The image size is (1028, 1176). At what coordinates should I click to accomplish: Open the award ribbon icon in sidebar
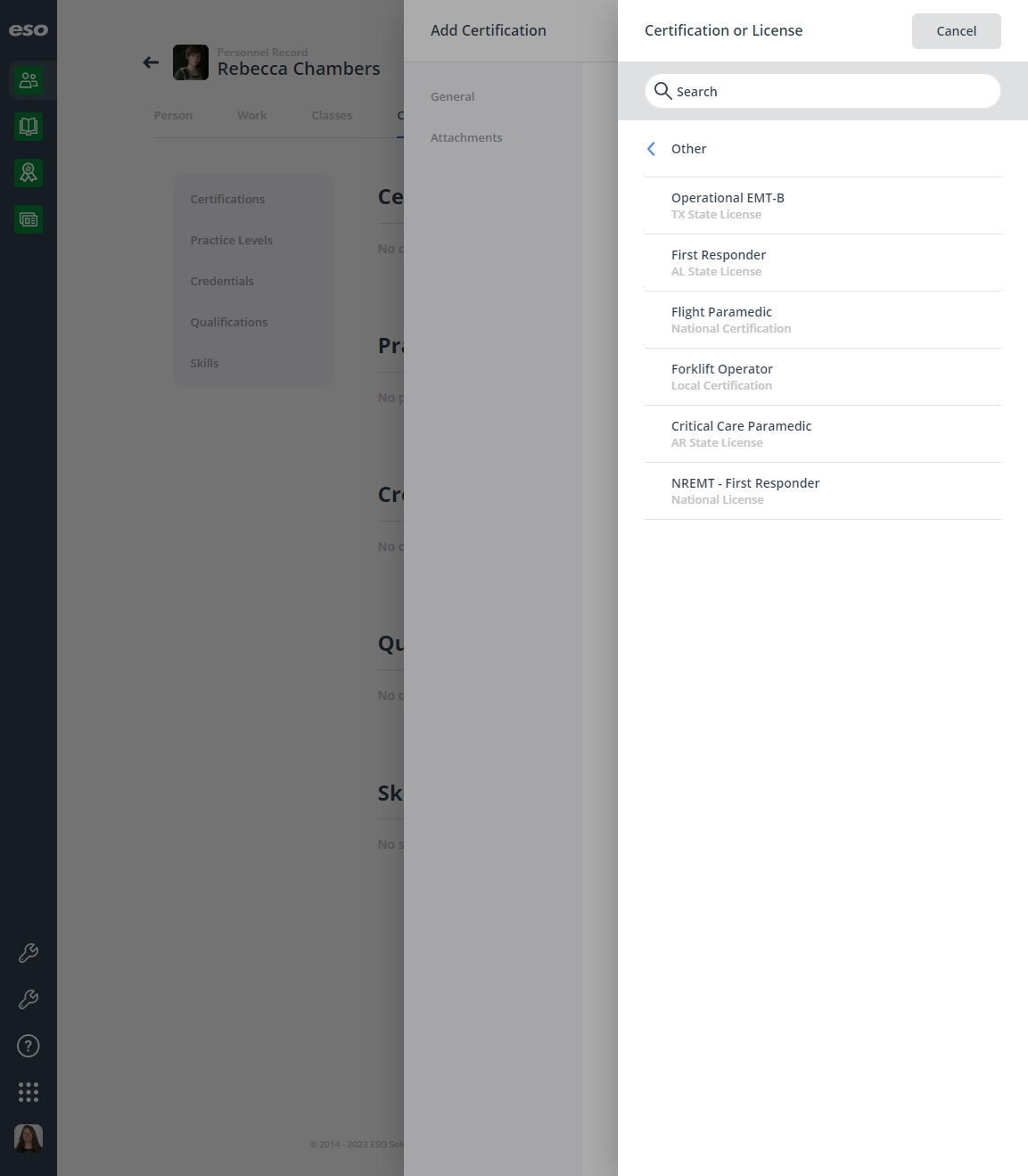coord(29,173)
